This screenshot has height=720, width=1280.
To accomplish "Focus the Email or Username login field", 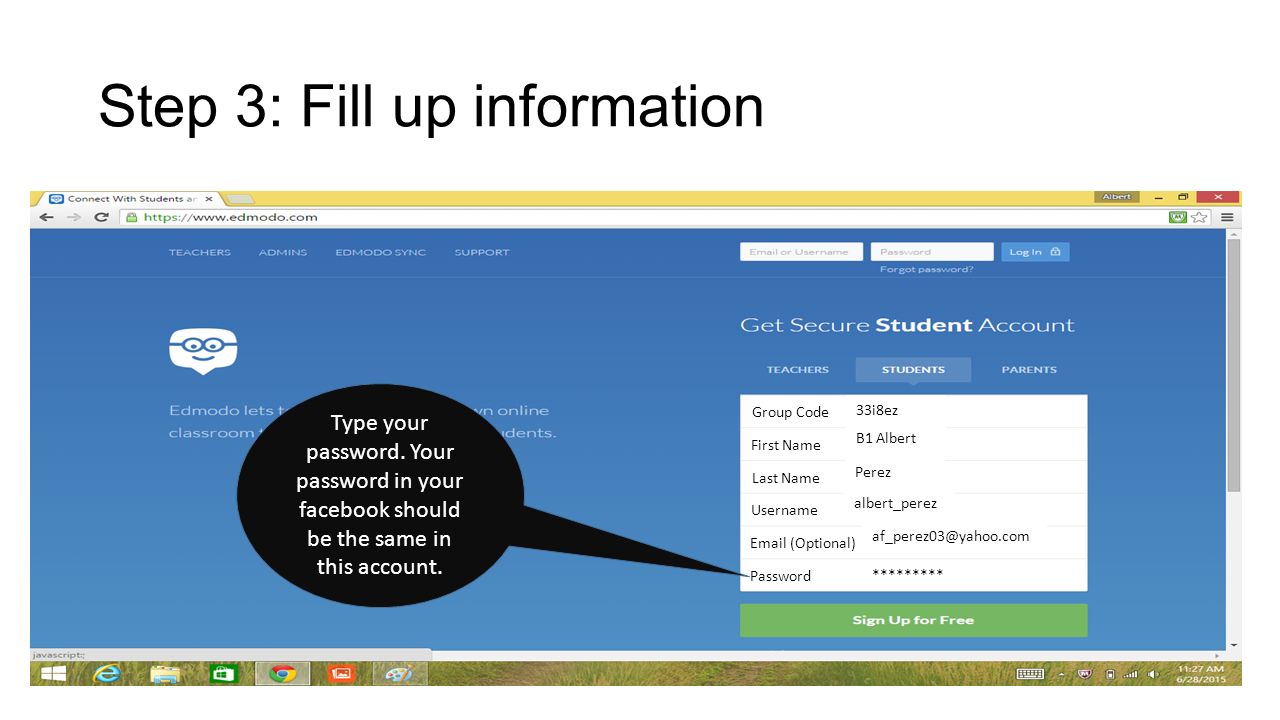I will (802, 252).
